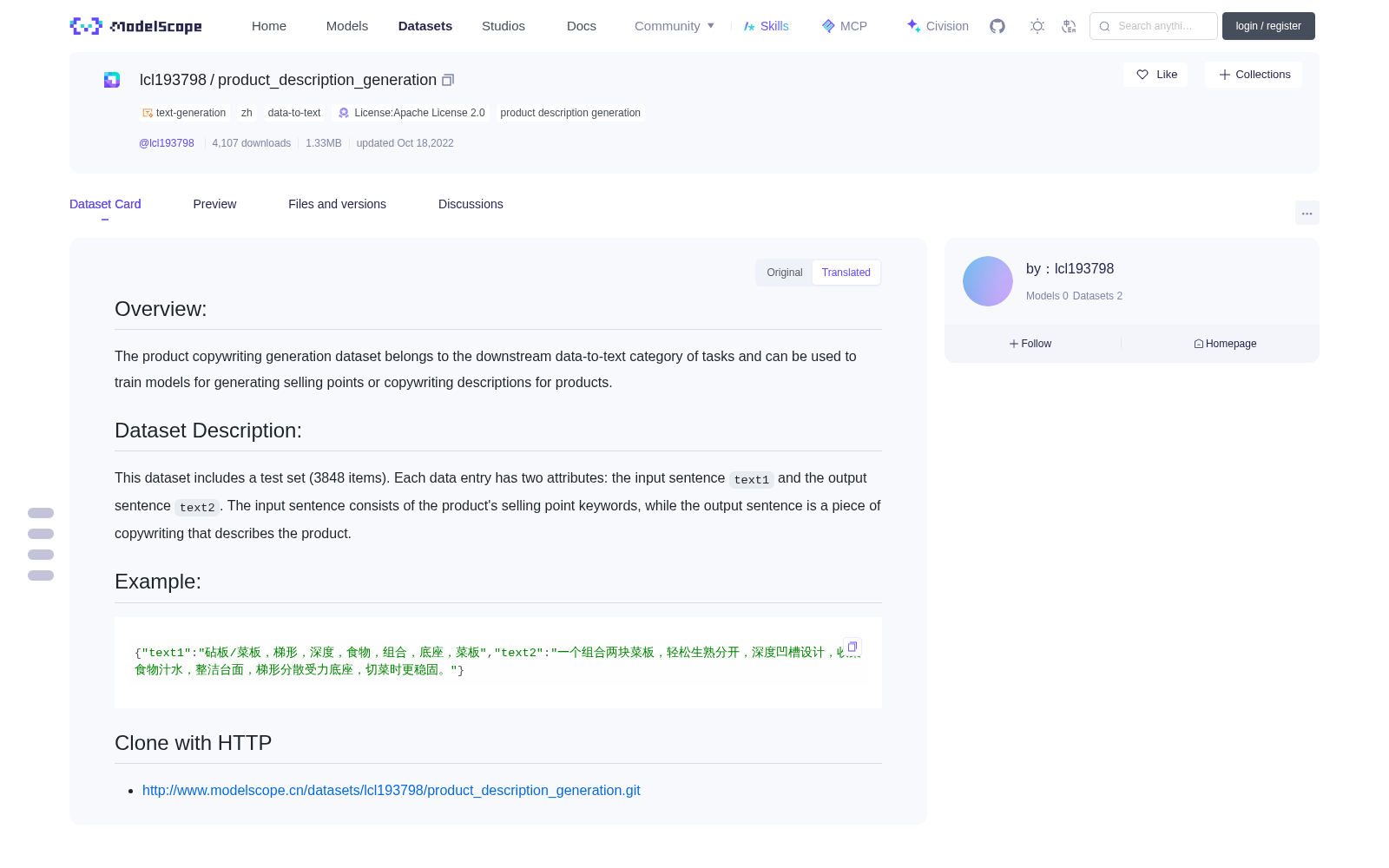Add dataset to Collections
This screenshot has width=1389, height=868.
[1254, 75]
